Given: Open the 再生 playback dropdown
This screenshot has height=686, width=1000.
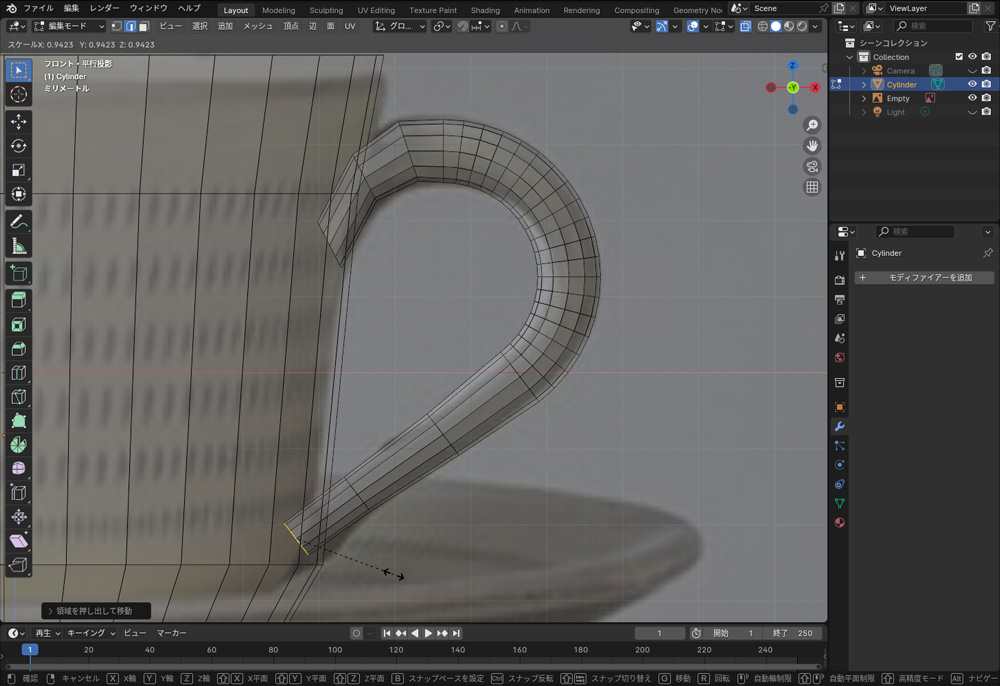Looking at the screenshot, I should tap(48, 633).
